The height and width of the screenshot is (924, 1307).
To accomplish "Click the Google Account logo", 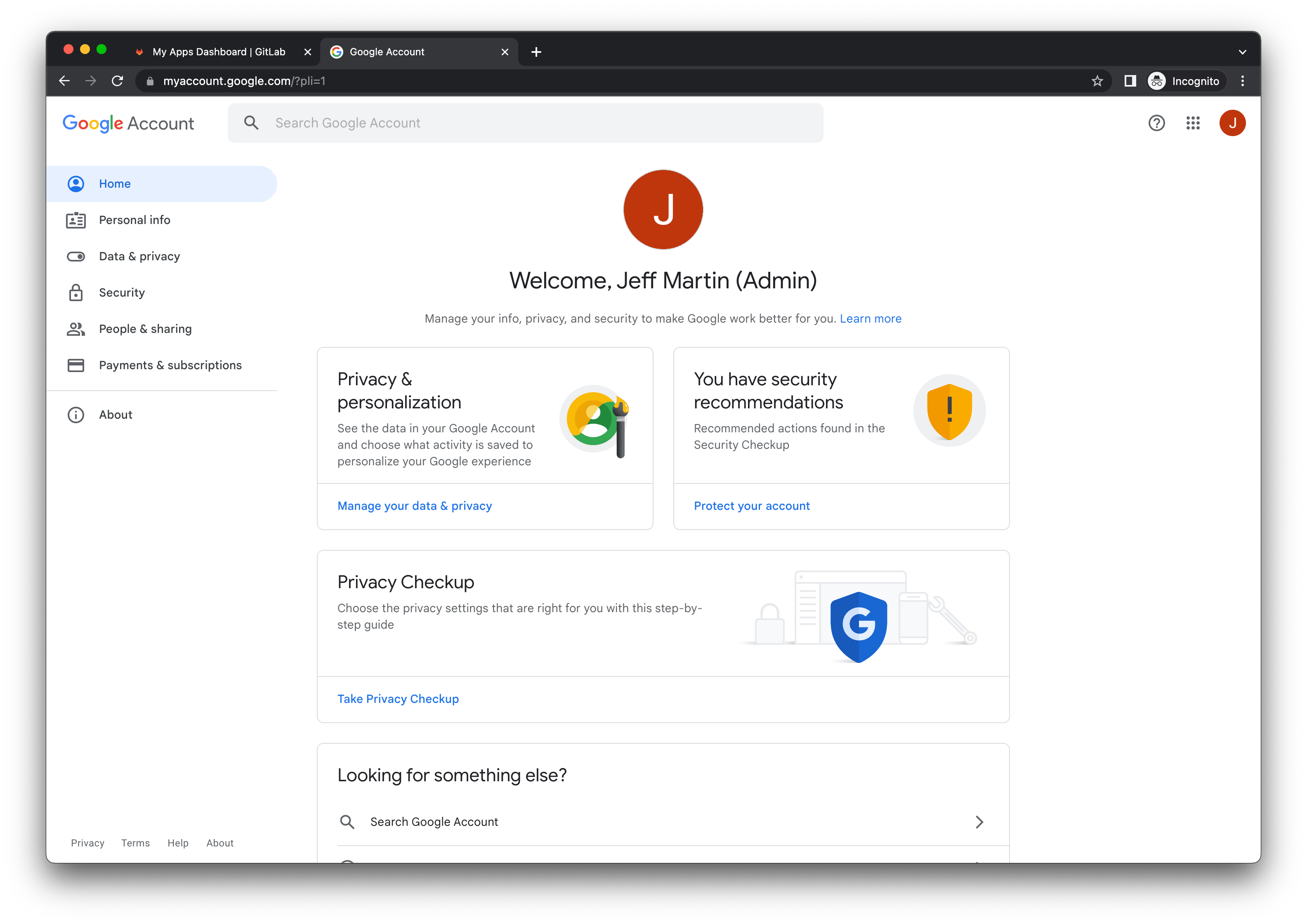I will (128, 123).
